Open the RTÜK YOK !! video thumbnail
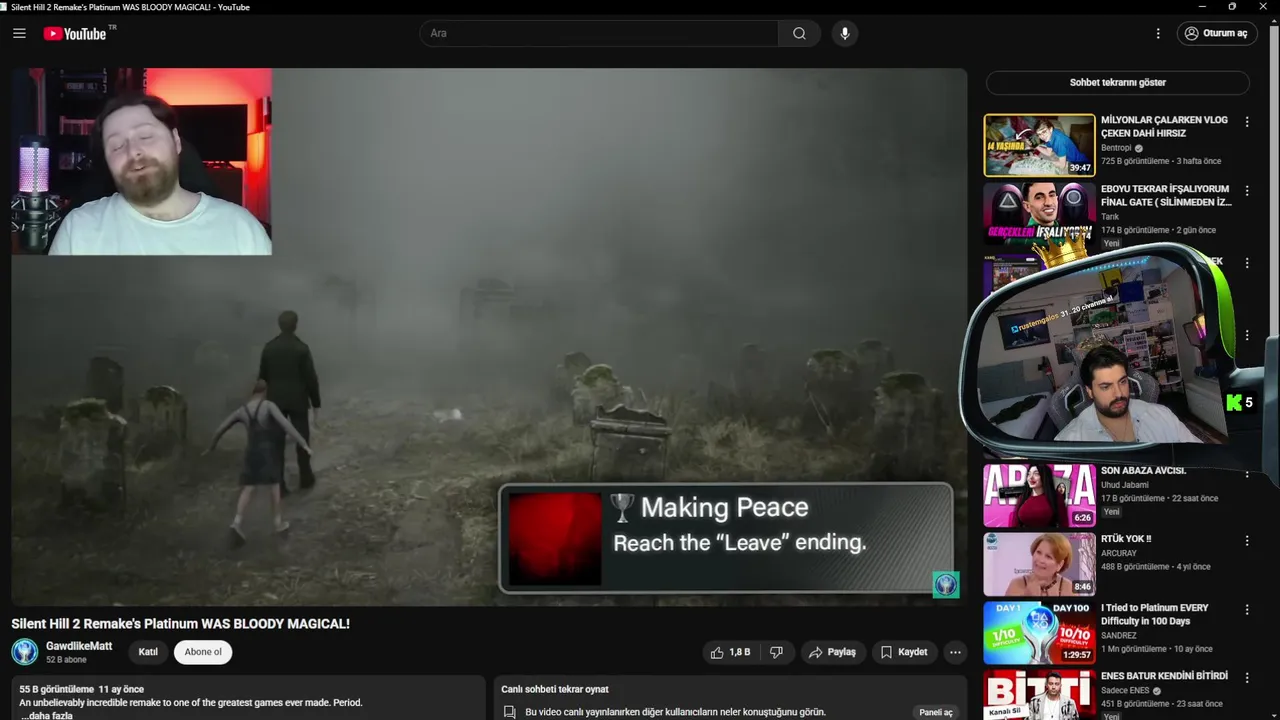This screenshot has width=1280, height=720. pyautogui.click(x=1039, y=564)
